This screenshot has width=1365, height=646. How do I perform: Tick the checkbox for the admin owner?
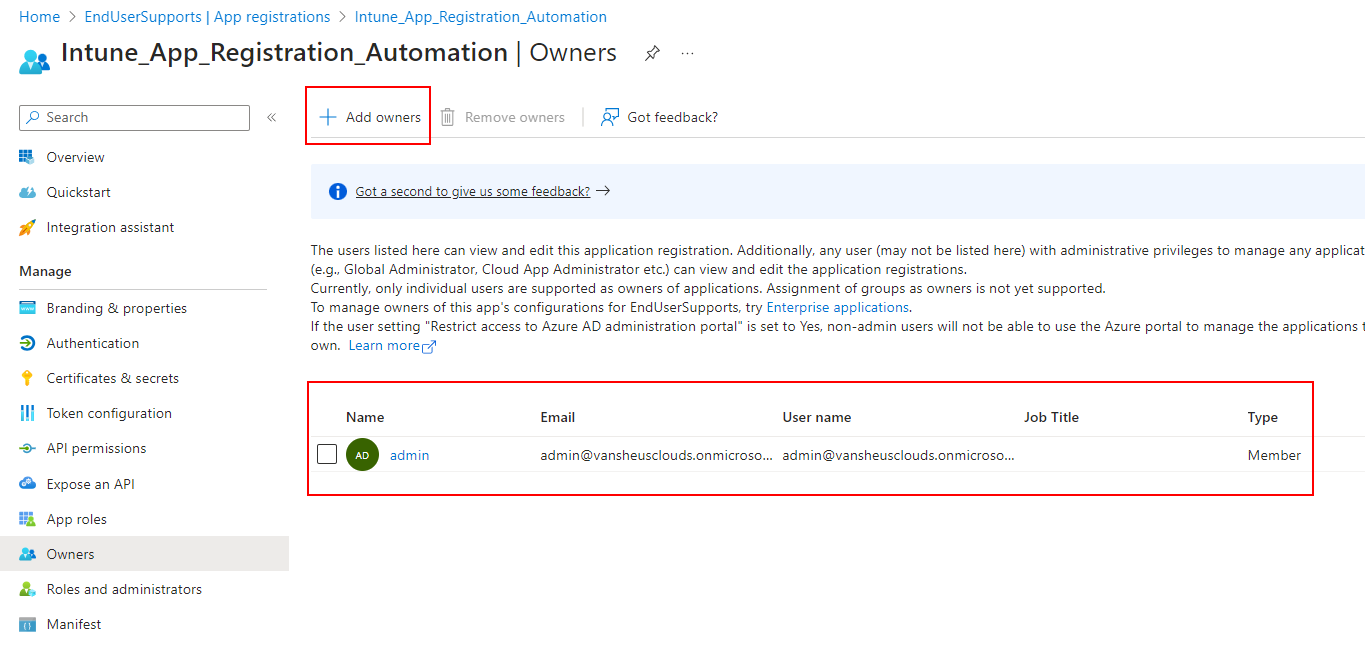click(327, 454)
